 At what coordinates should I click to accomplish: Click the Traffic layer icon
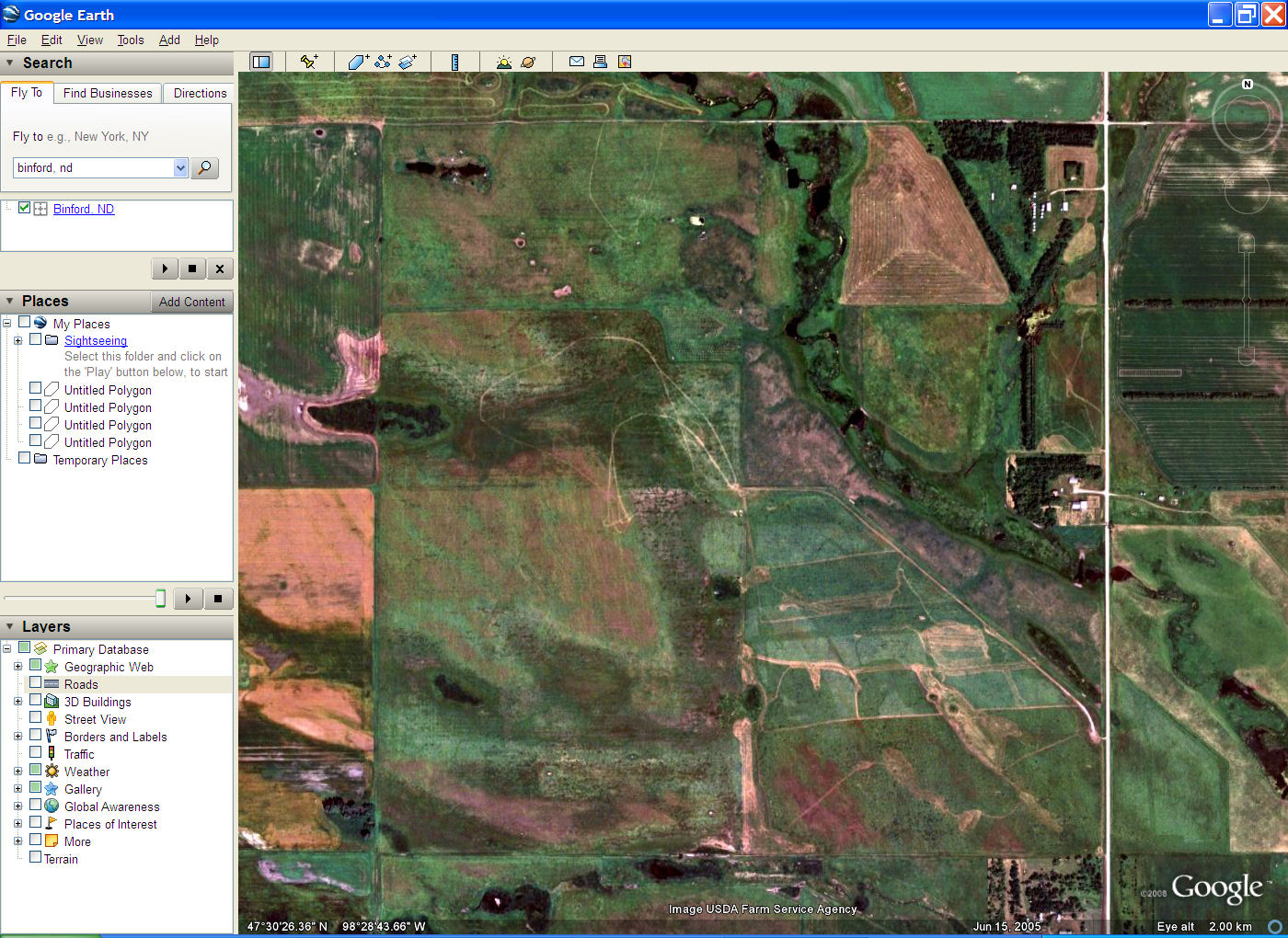coord(52,754)
